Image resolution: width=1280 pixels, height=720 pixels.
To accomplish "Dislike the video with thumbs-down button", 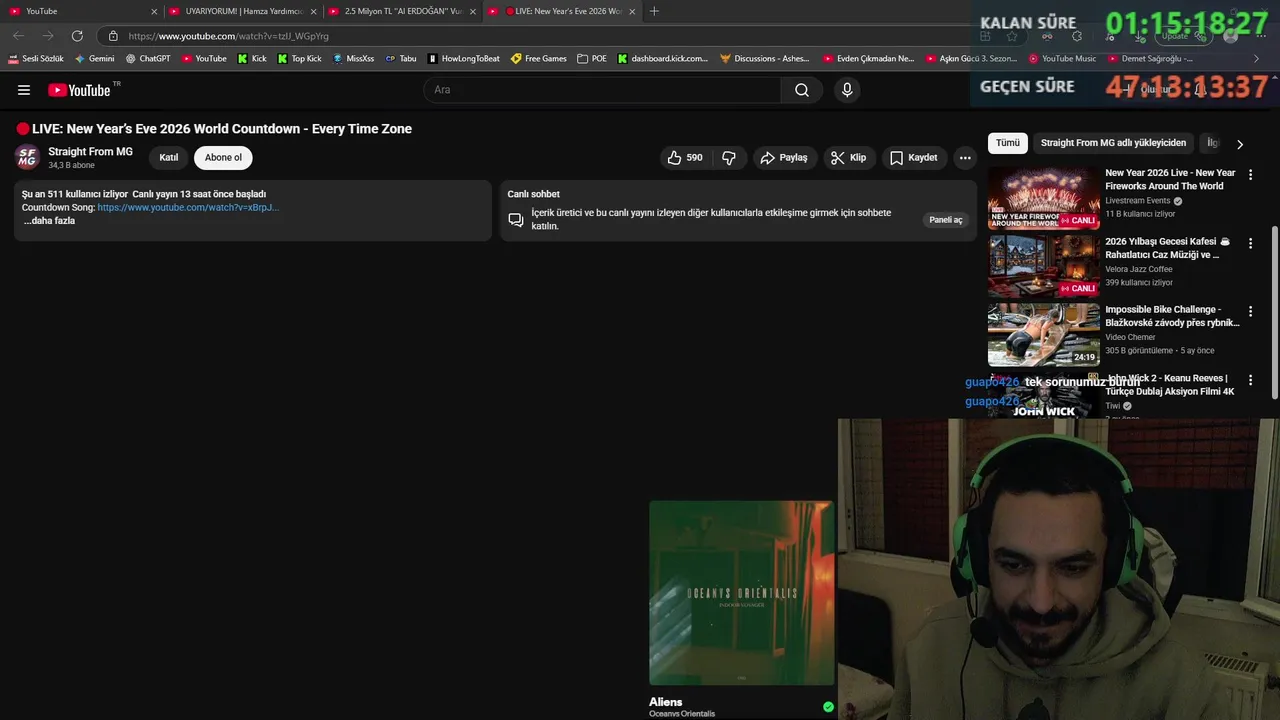I will pyautogui.click(x=729, y=158).
